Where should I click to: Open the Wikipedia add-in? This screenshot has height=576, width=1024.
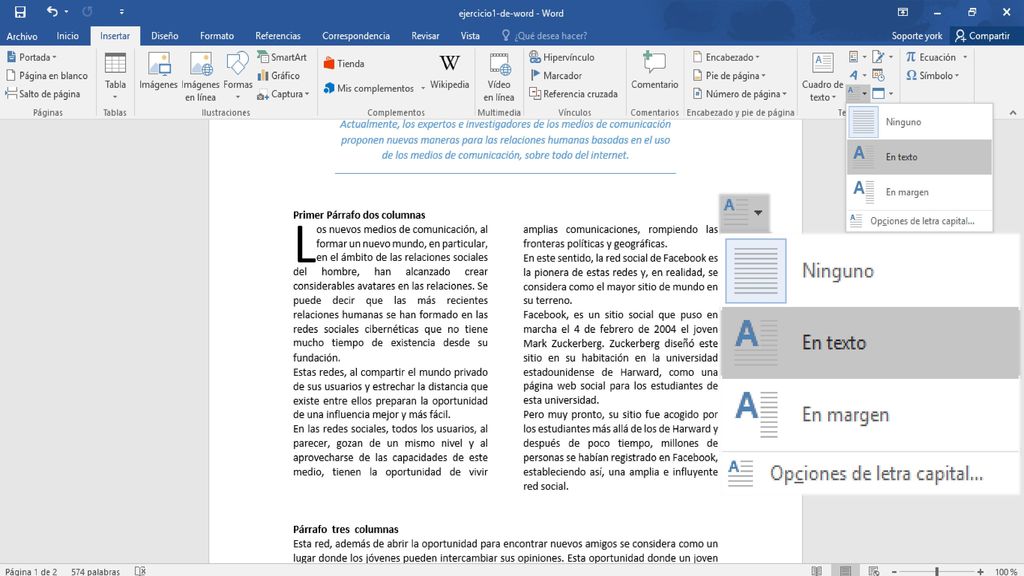click(449, 71)
